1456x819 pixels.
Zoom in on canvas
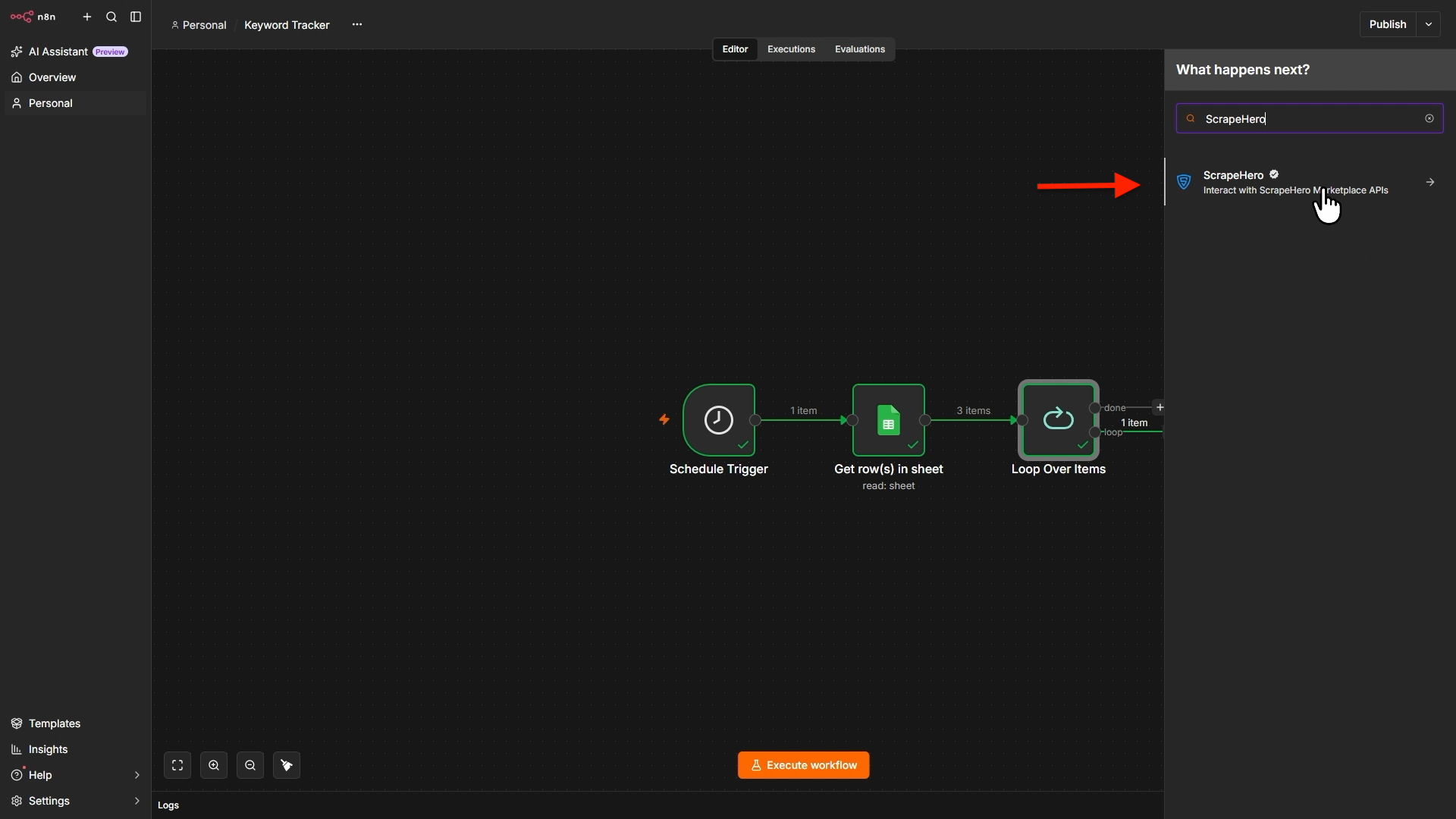214,765
